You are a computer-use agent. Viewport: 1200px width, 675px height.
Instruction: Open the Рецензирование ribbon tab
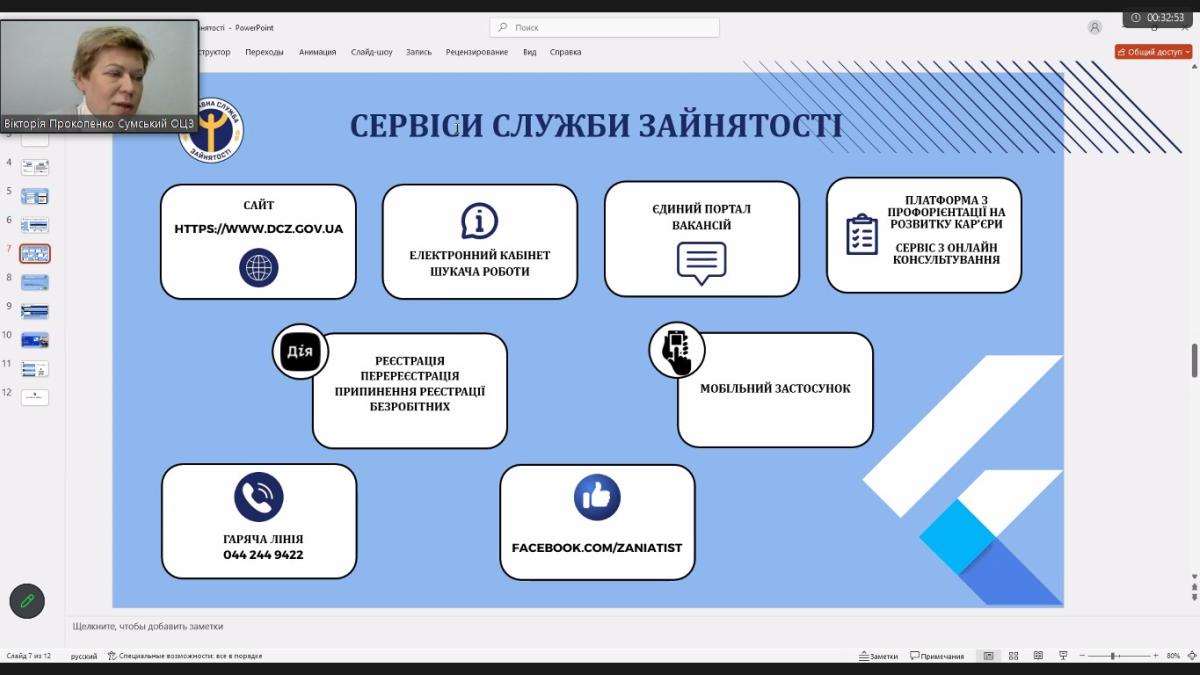coord(476,52)
